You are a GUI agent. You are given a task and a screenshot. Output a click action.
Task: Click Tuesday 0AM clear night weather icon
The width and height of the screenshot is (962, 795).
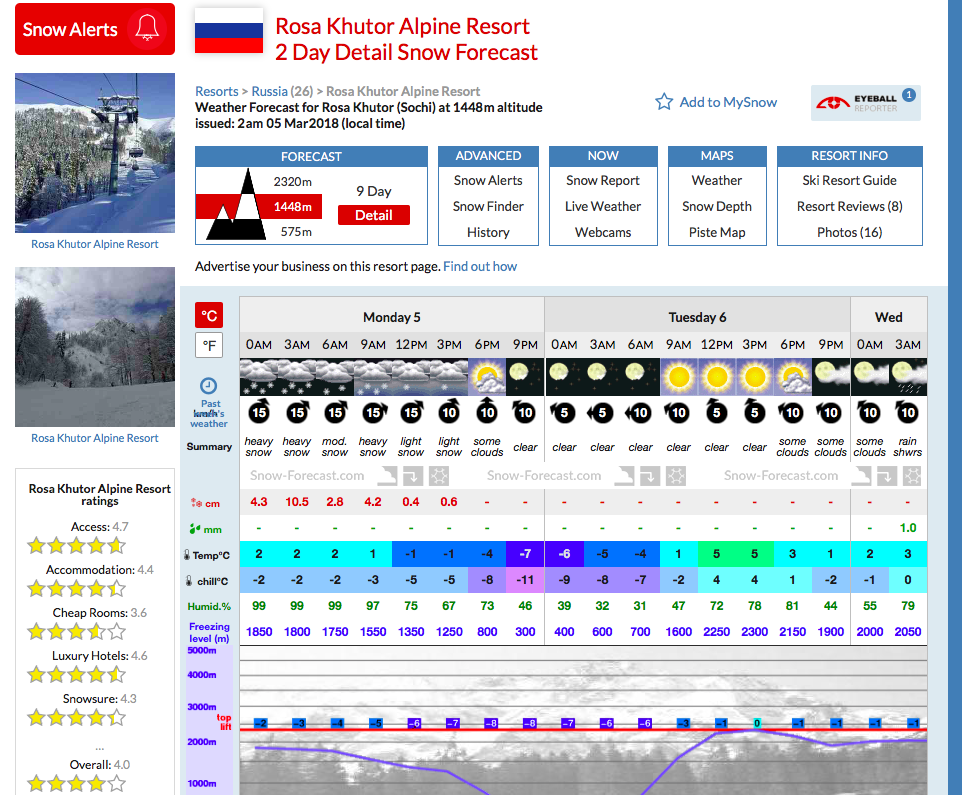pos(564,377)
